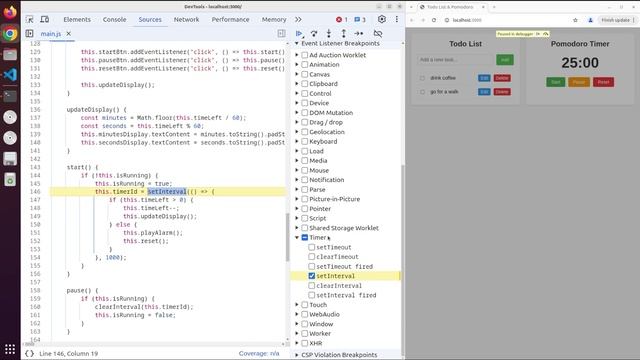Switch to the Elements tab
Screen dimensions: 640x360
tap(77, 20)
